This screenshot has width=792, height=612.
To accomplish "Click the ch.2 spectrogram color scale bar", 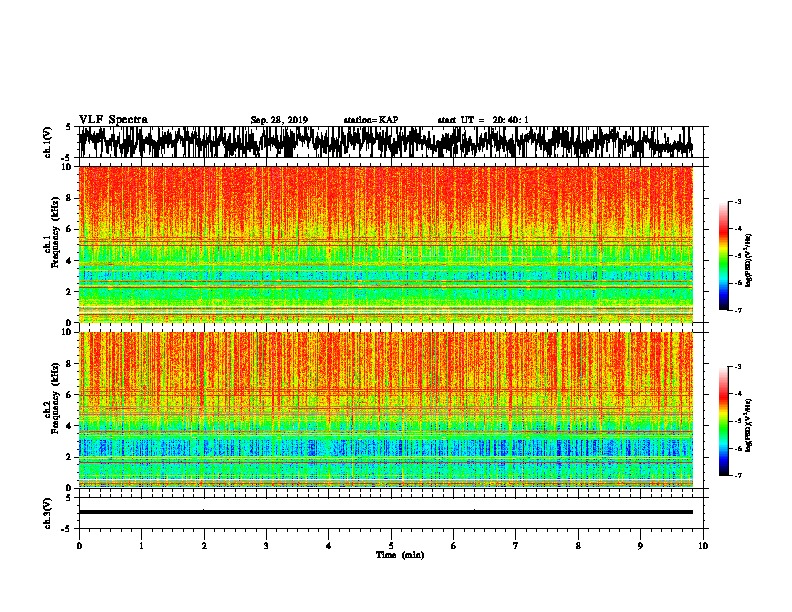I will coord(723,421).
